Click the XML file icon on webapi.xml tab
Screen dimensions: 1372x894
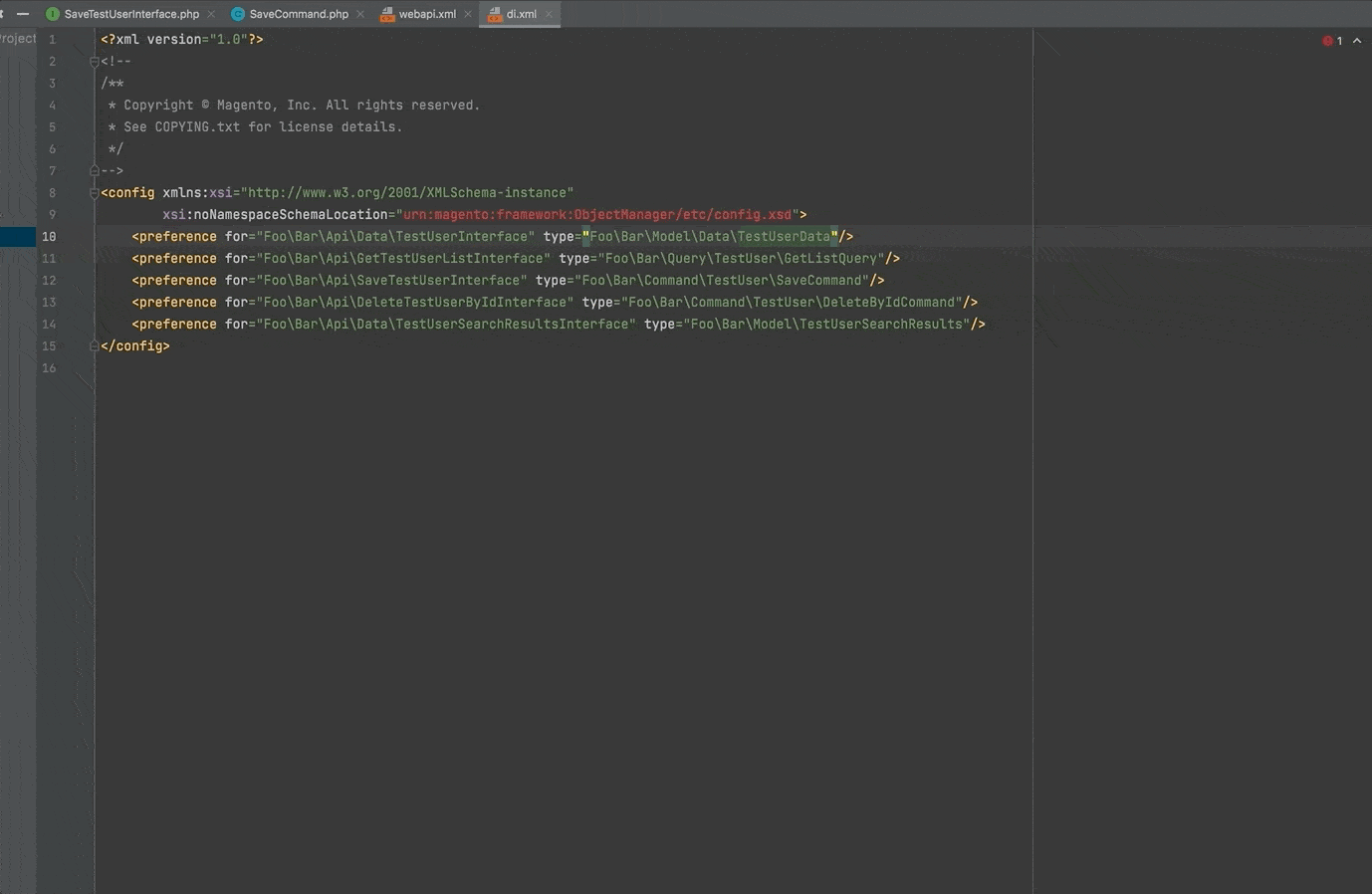(x=387, y=14)
